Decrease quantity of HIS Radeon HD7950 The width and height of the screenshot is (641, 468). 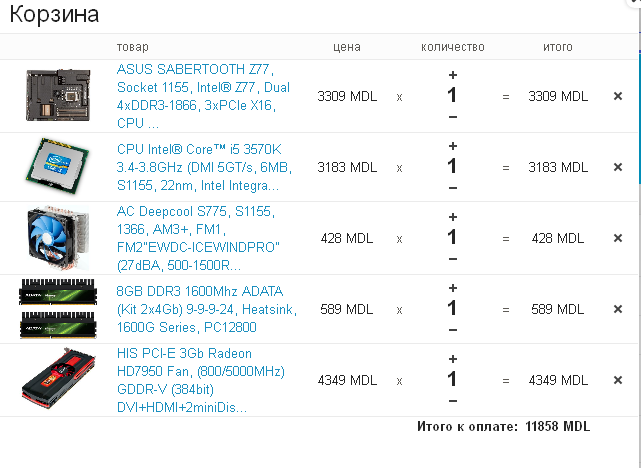click(x=453, y=401)
